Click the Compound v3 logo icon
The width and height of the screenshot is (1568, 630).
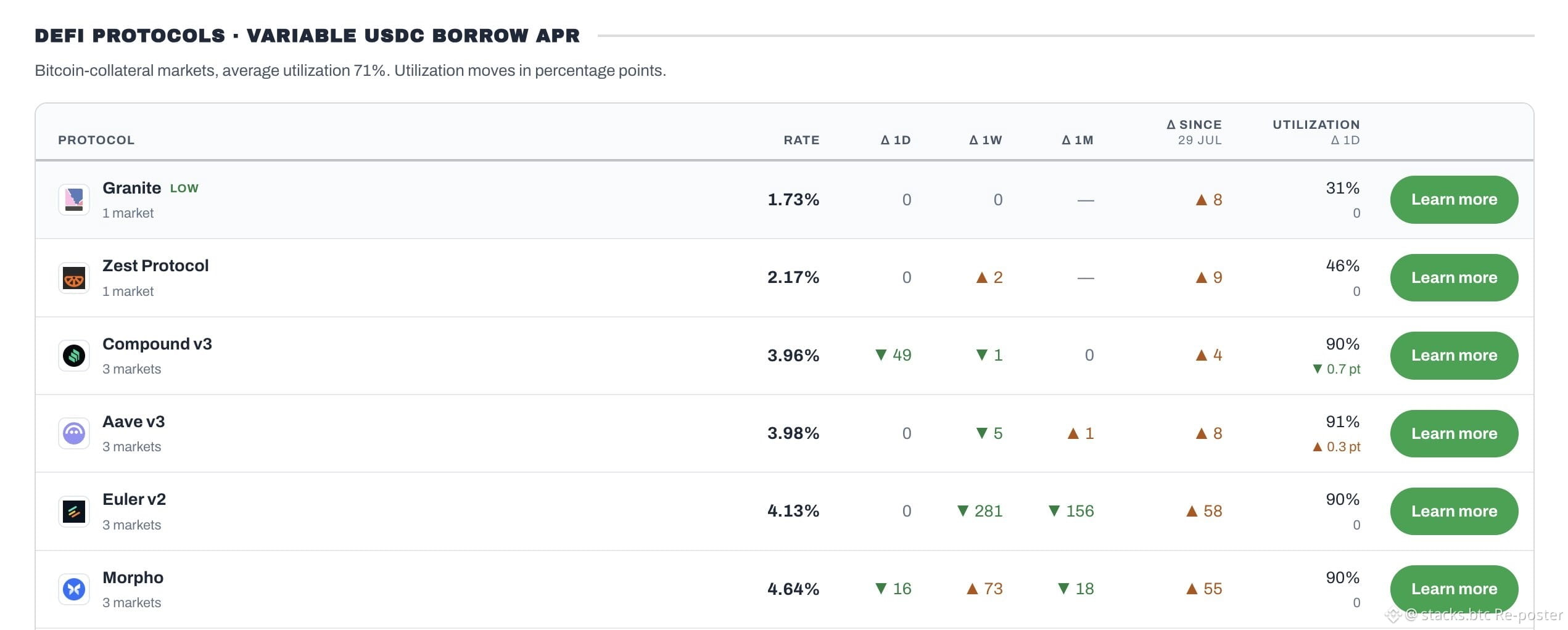(74, 356)
